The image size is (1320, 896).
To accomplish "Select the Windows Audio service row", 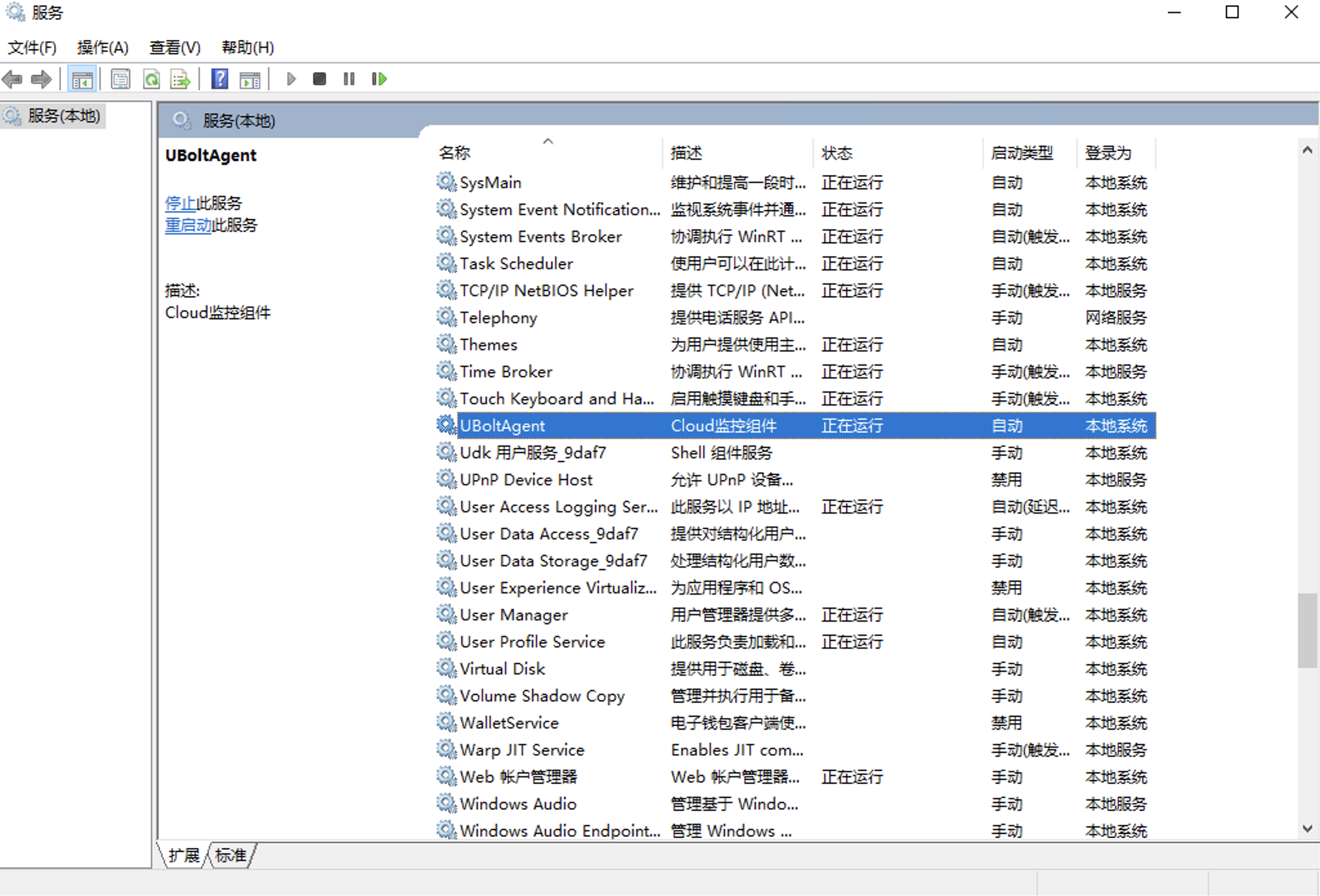I will [x=518, y=804].
